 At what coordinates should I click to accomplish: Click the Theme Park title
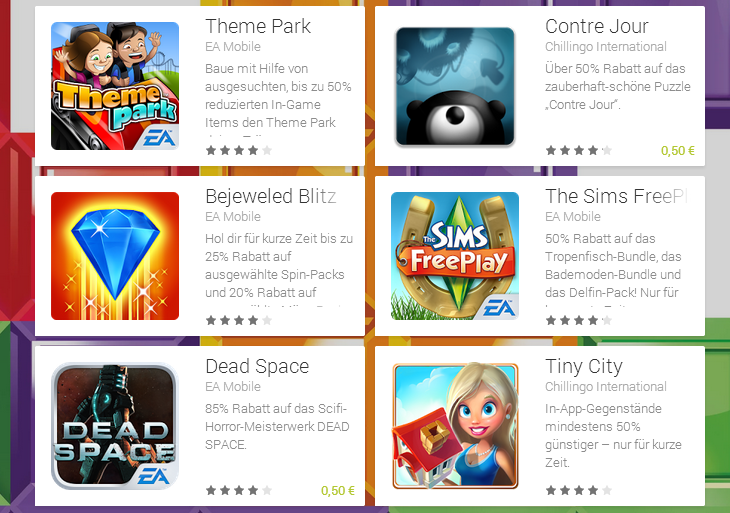(258, 26)
